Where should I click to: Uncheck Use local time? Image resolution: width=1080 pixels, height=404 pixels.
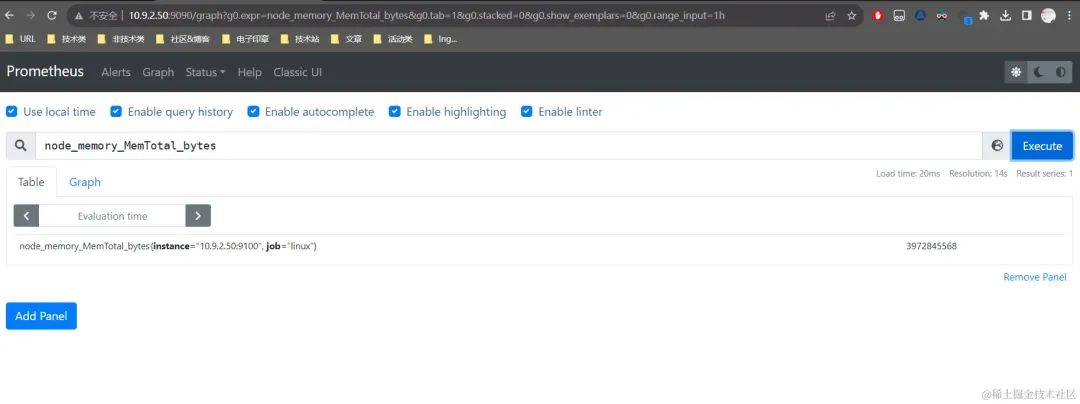point(12,111)
